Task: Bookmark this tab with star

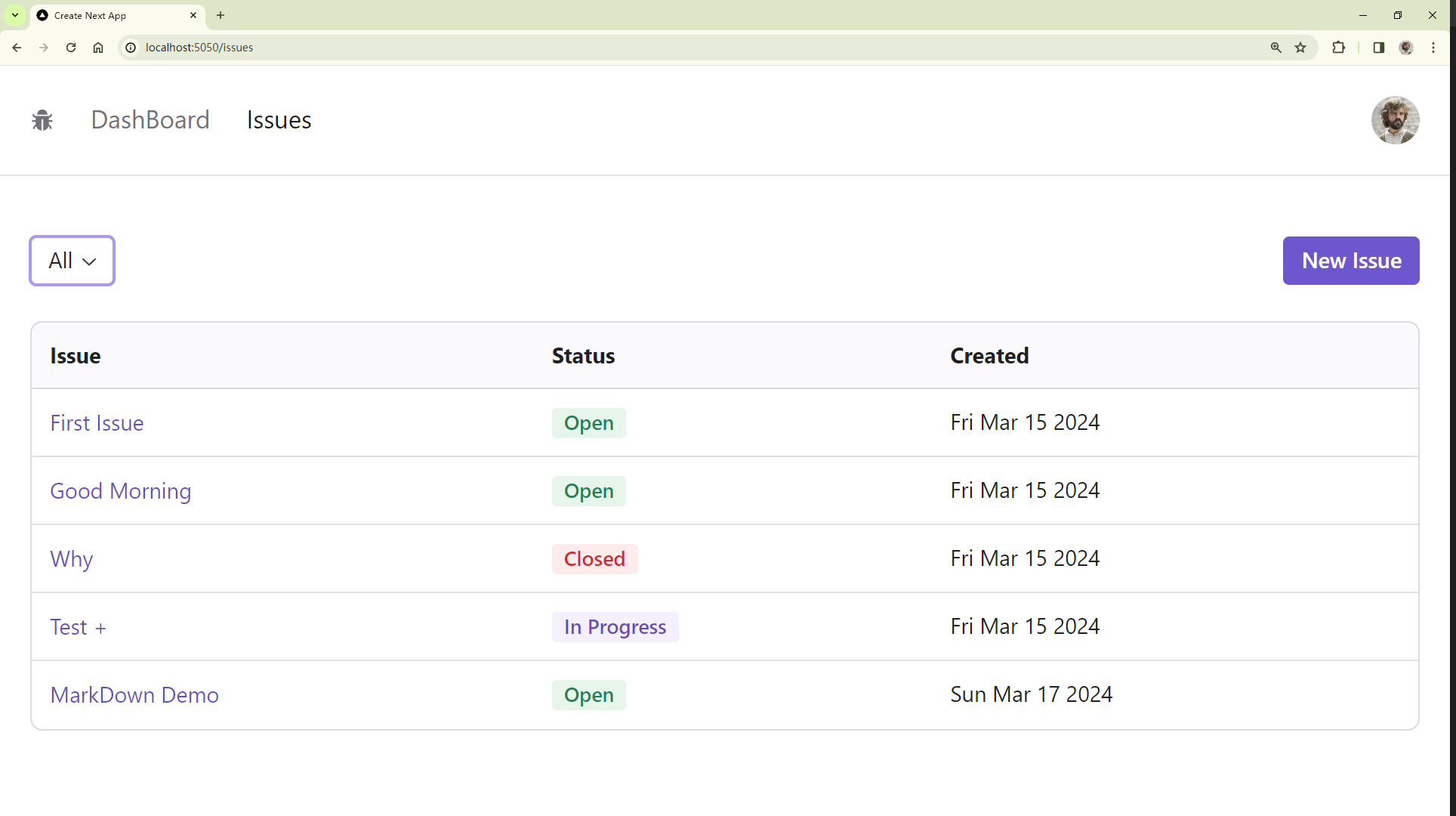Action: (1300, 48)
